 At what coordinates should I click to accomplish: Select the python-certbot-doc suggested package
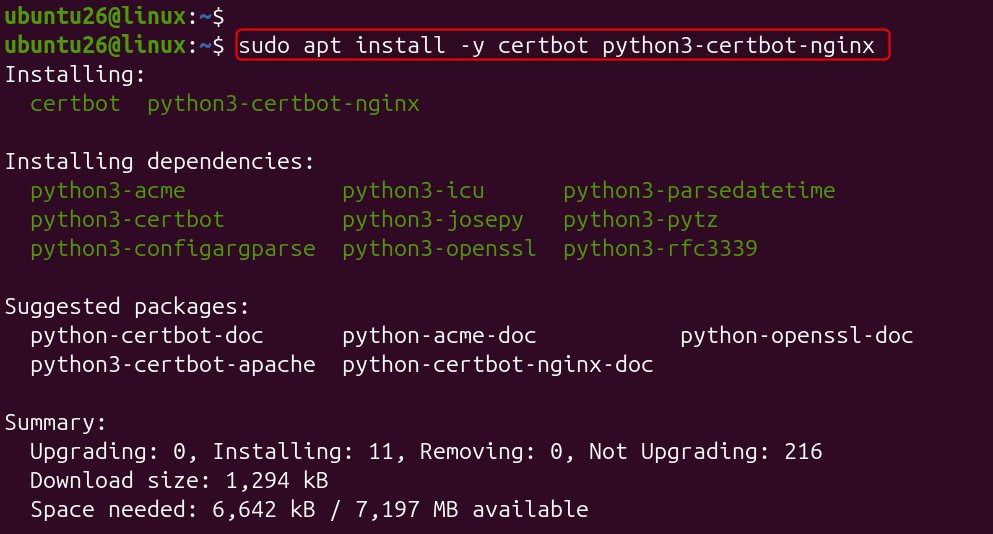[147, 336]
